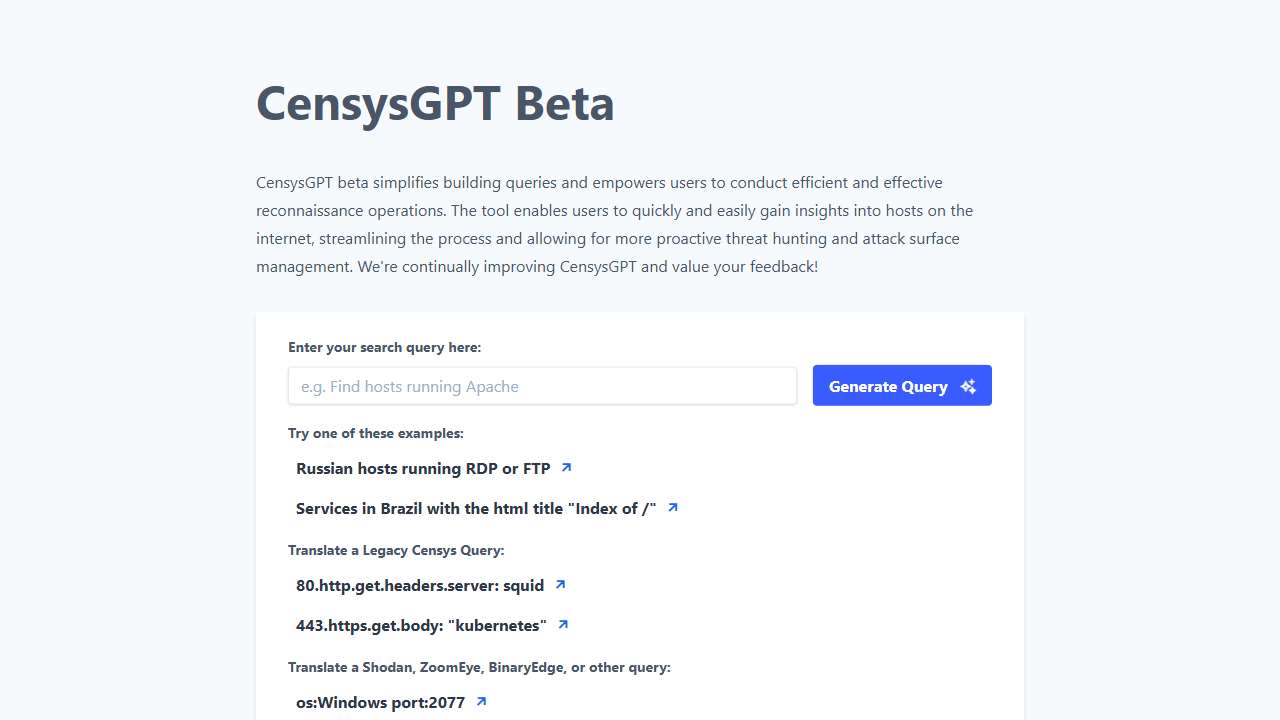
Task: Click the "Translate a Legacy Censys Query" label
Action: pos(396,550)
